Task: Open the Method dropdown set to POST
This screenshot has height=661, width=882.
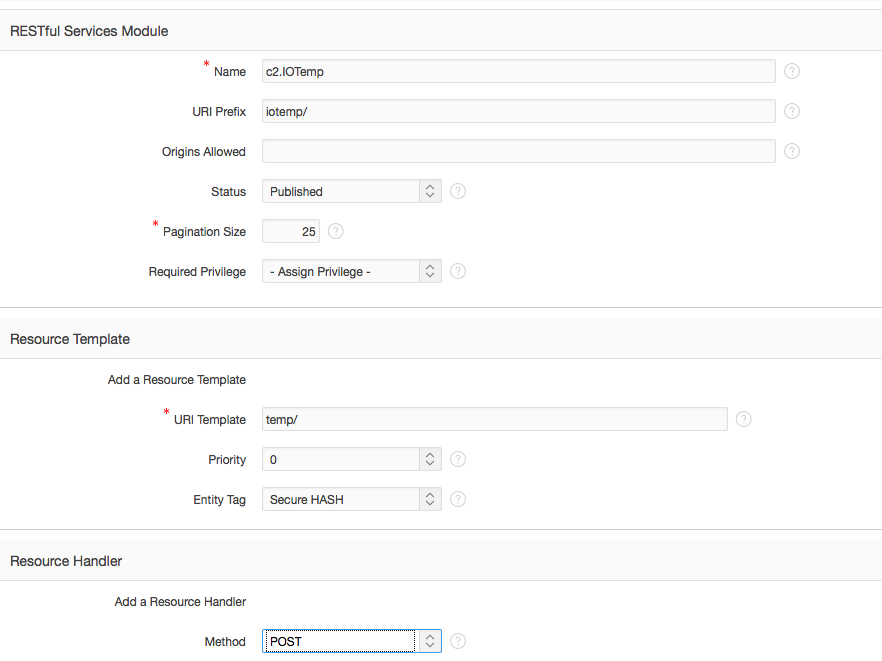Action: (352, 641)
